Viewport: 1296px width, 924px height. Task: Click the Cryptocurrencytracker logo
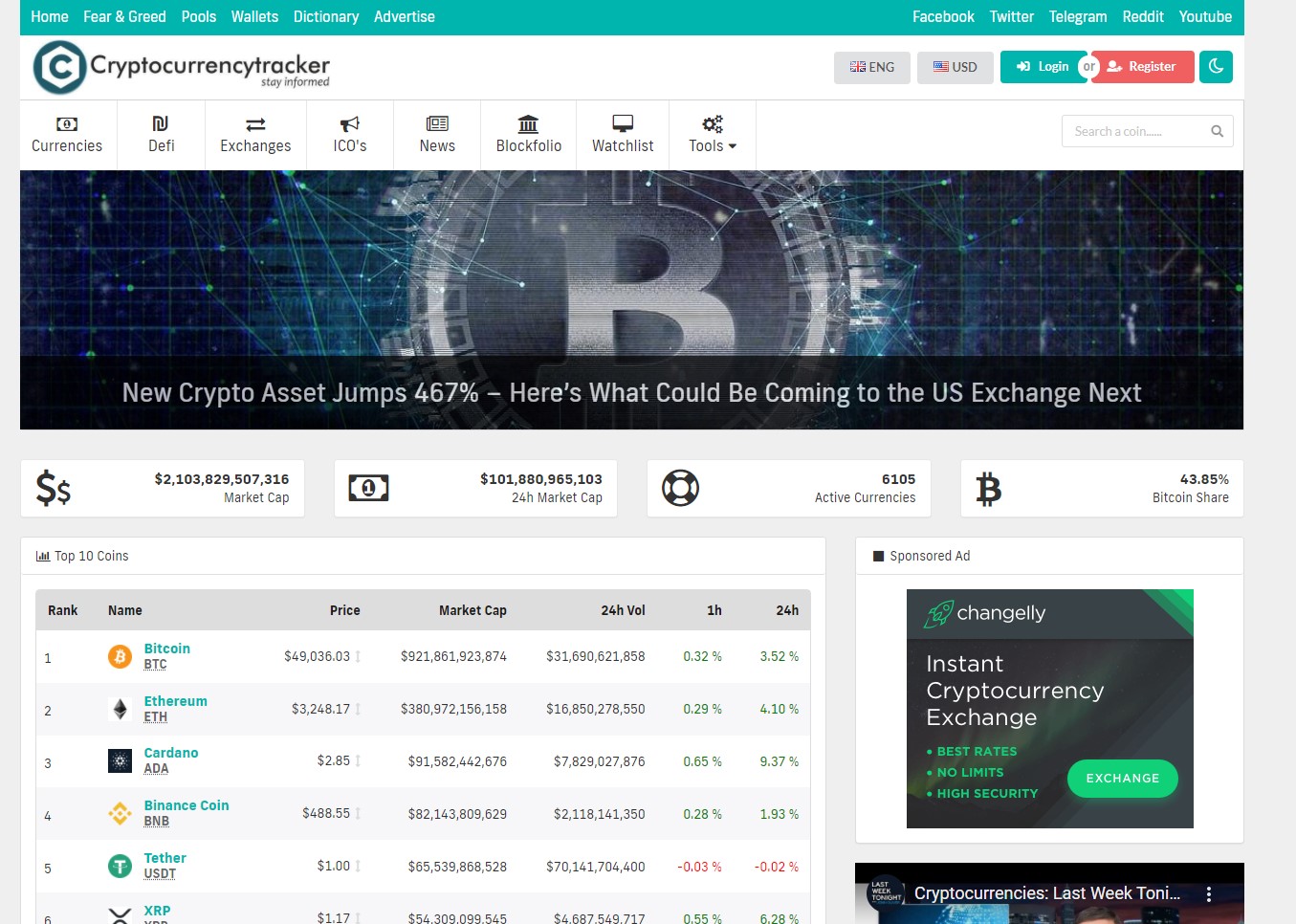[x=182, y=67]
